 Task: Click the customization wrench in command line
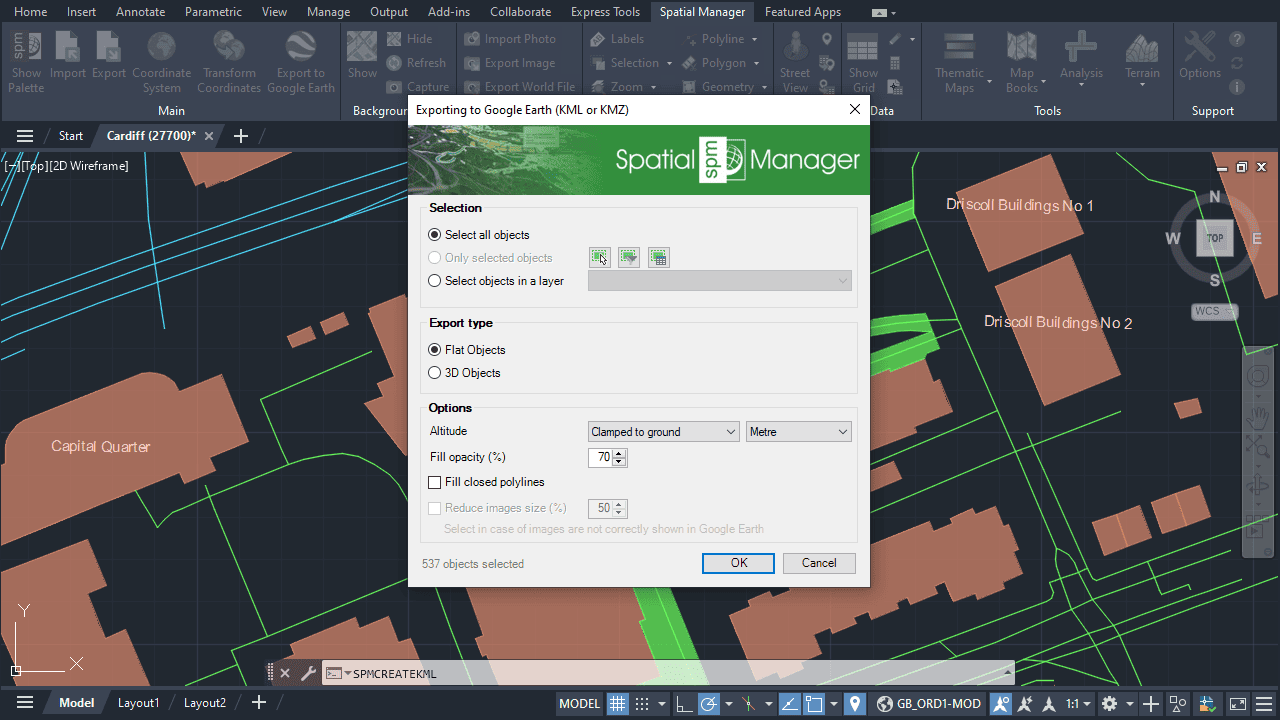[x=308, y=673]
